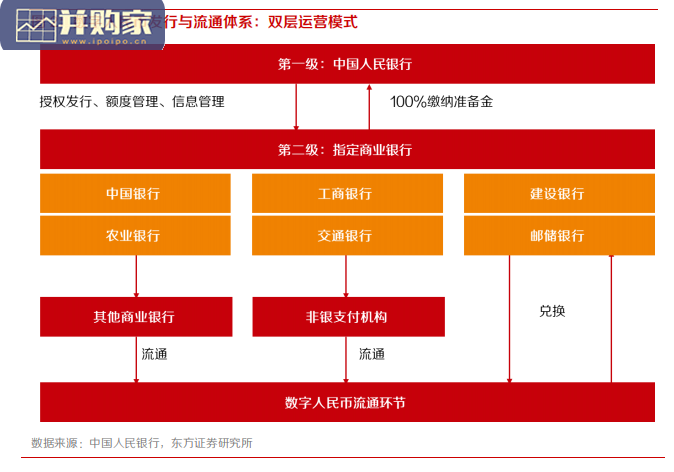Click the 数字人民币流通环节 bar

click(x=347, y=402)
